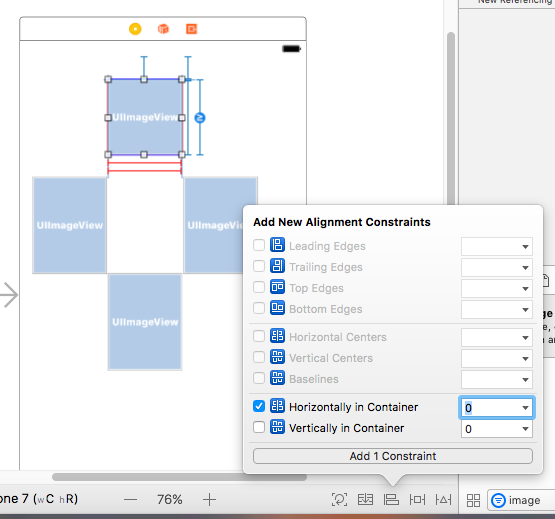Click the top-right resize handle of selected view

click(x=182, y=79)
